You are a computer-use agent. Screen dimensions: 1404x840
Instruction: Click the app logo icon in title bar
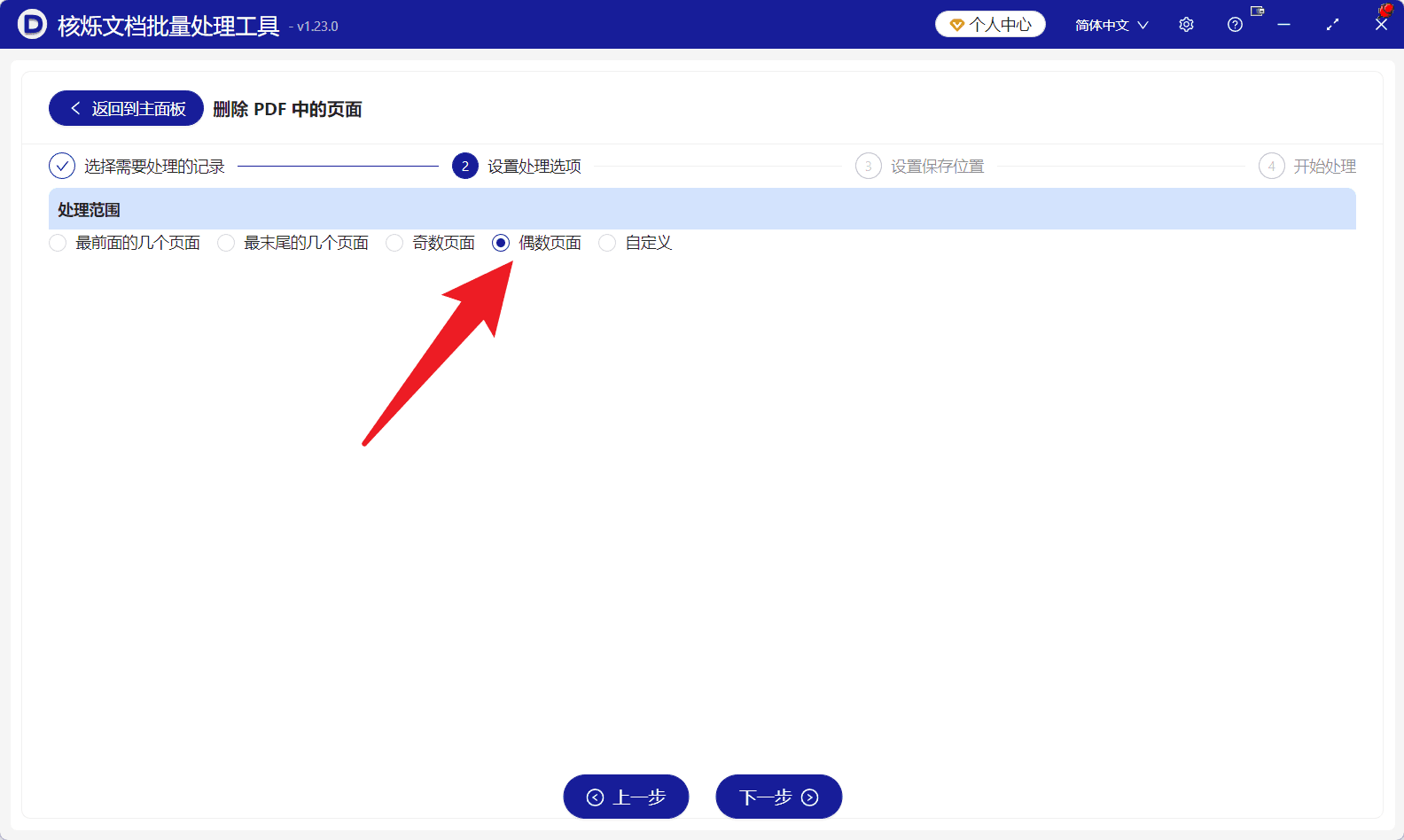click(x=32, y=24)
